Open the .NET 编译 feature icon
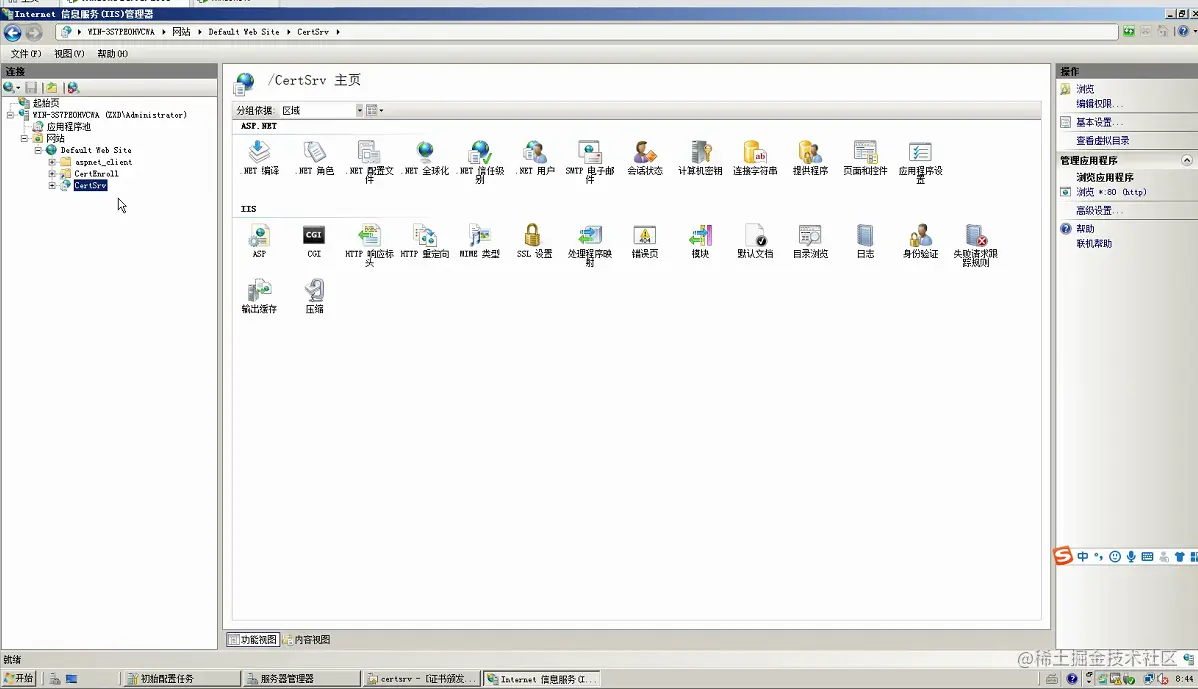1198x689 pixels. tap(260, 158)
